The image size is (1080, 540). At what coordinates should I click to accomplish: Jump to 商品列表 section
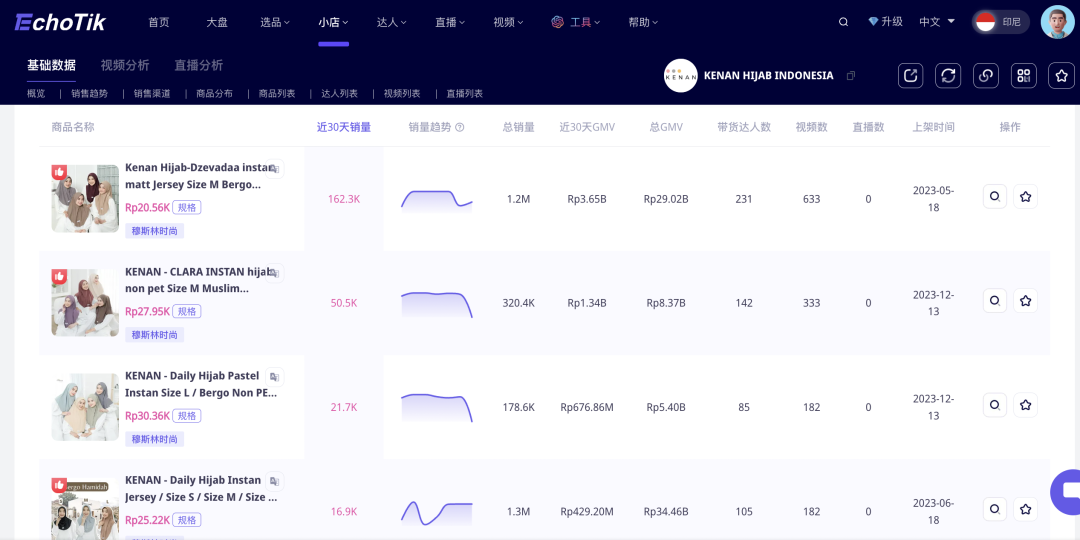click(x=277, y=94)
